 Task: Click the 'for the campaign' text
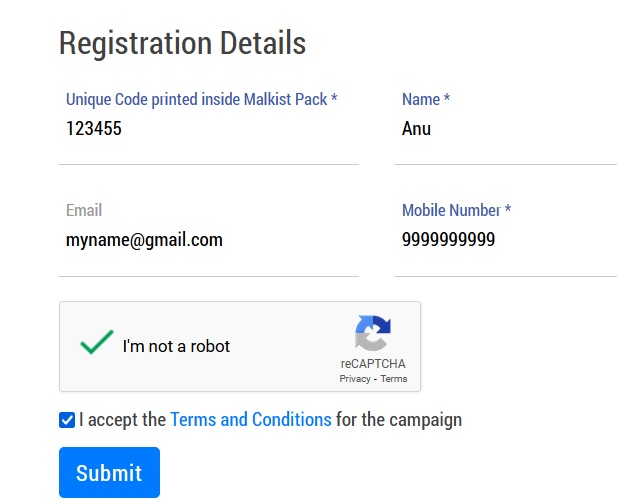point(399,419)
